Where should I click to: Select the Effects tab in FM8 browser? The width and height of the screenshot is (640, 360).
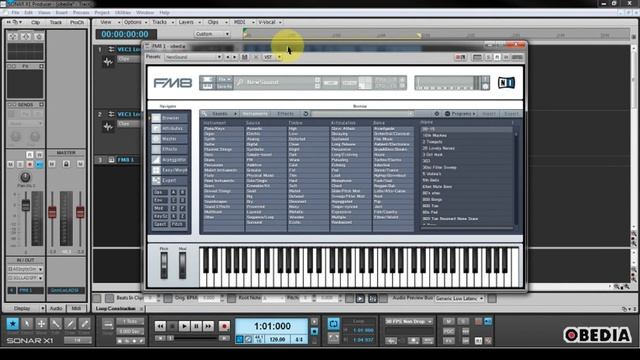tap(285, 113)
